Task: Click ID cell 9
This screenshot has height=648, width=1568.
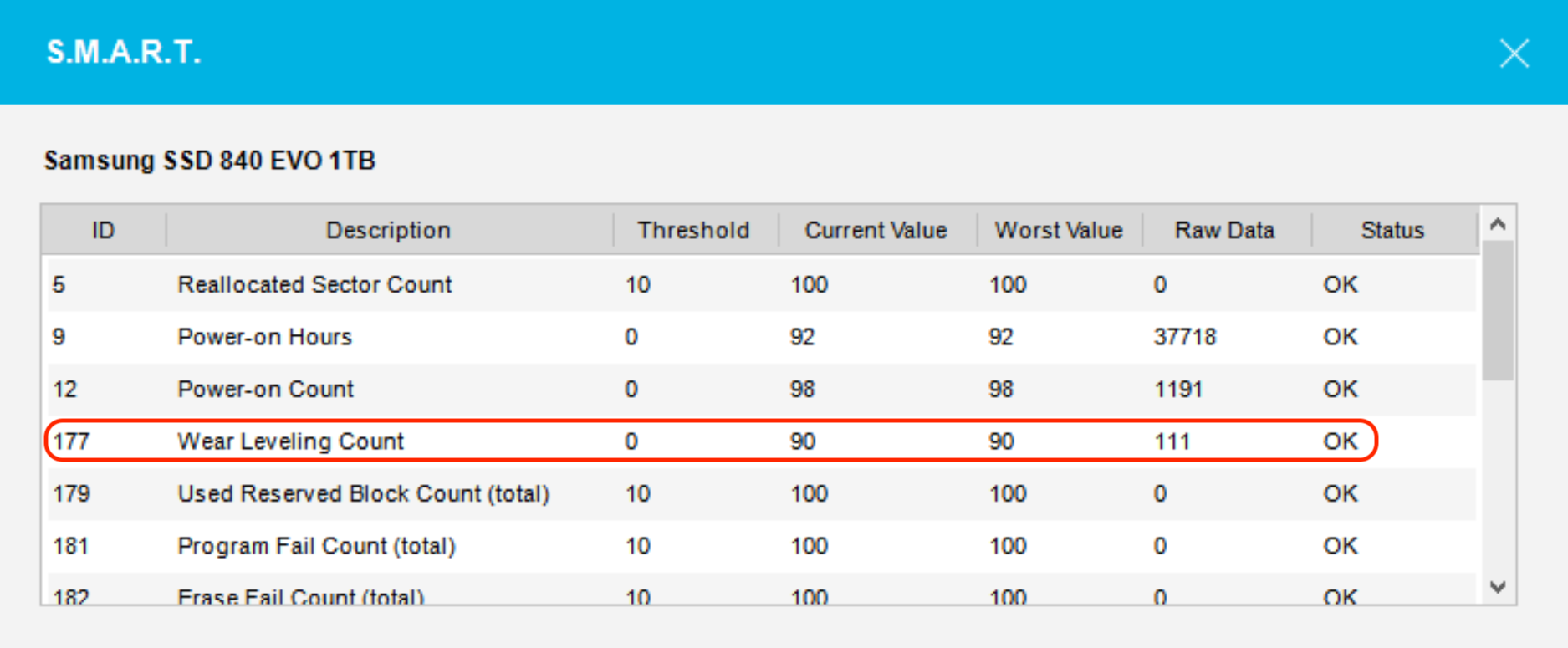Action: pyautogui.click(x=59, y=337)
